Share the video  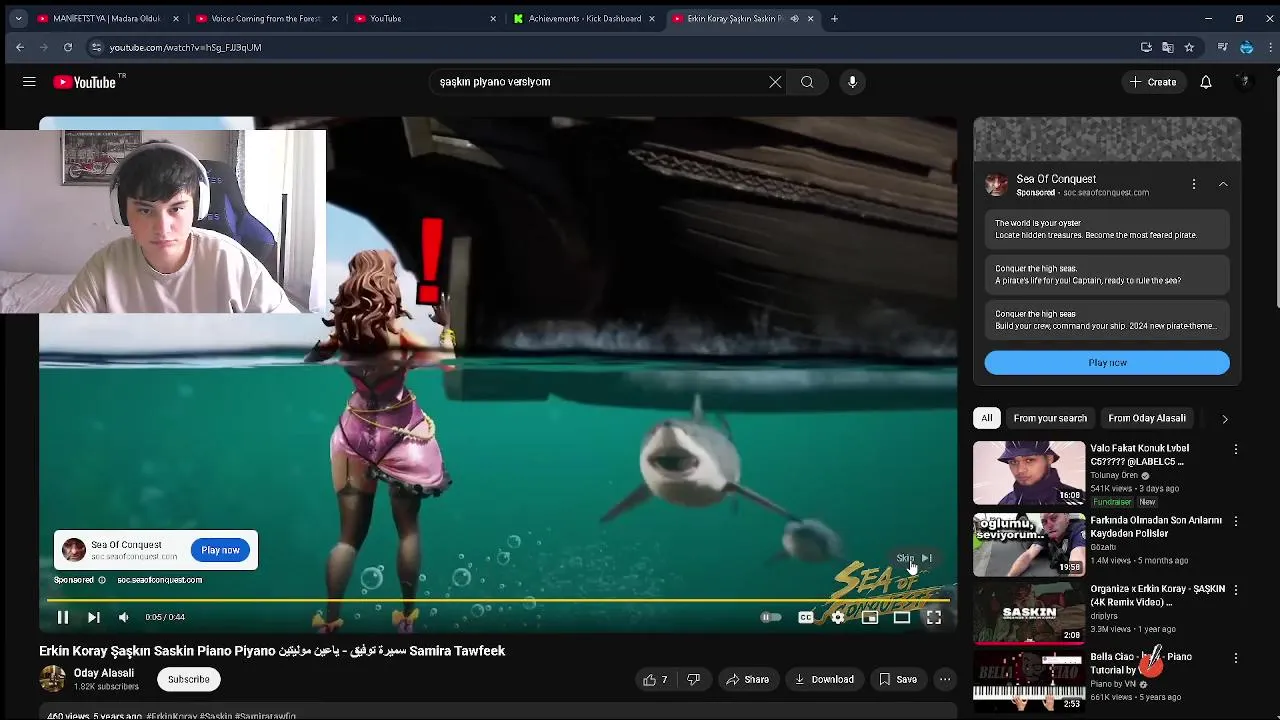click(747, 680)
